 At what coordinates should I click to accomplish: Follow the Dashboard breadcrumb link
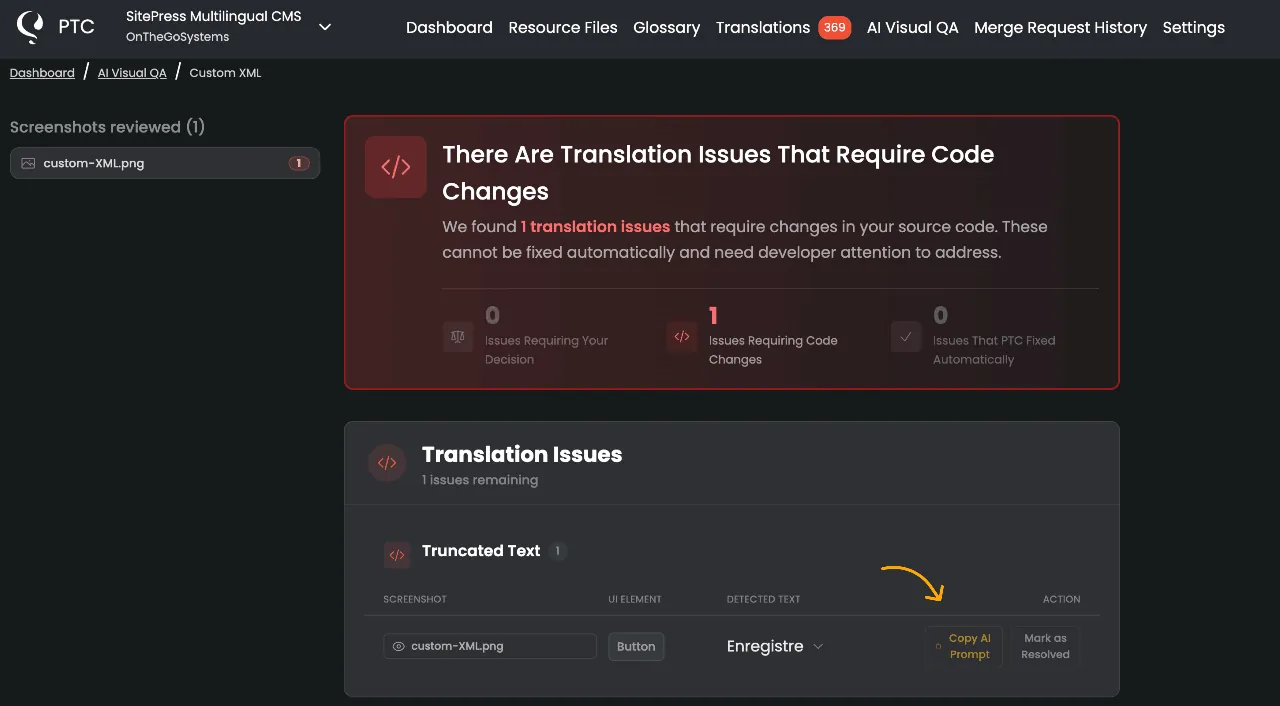point(42,73)
